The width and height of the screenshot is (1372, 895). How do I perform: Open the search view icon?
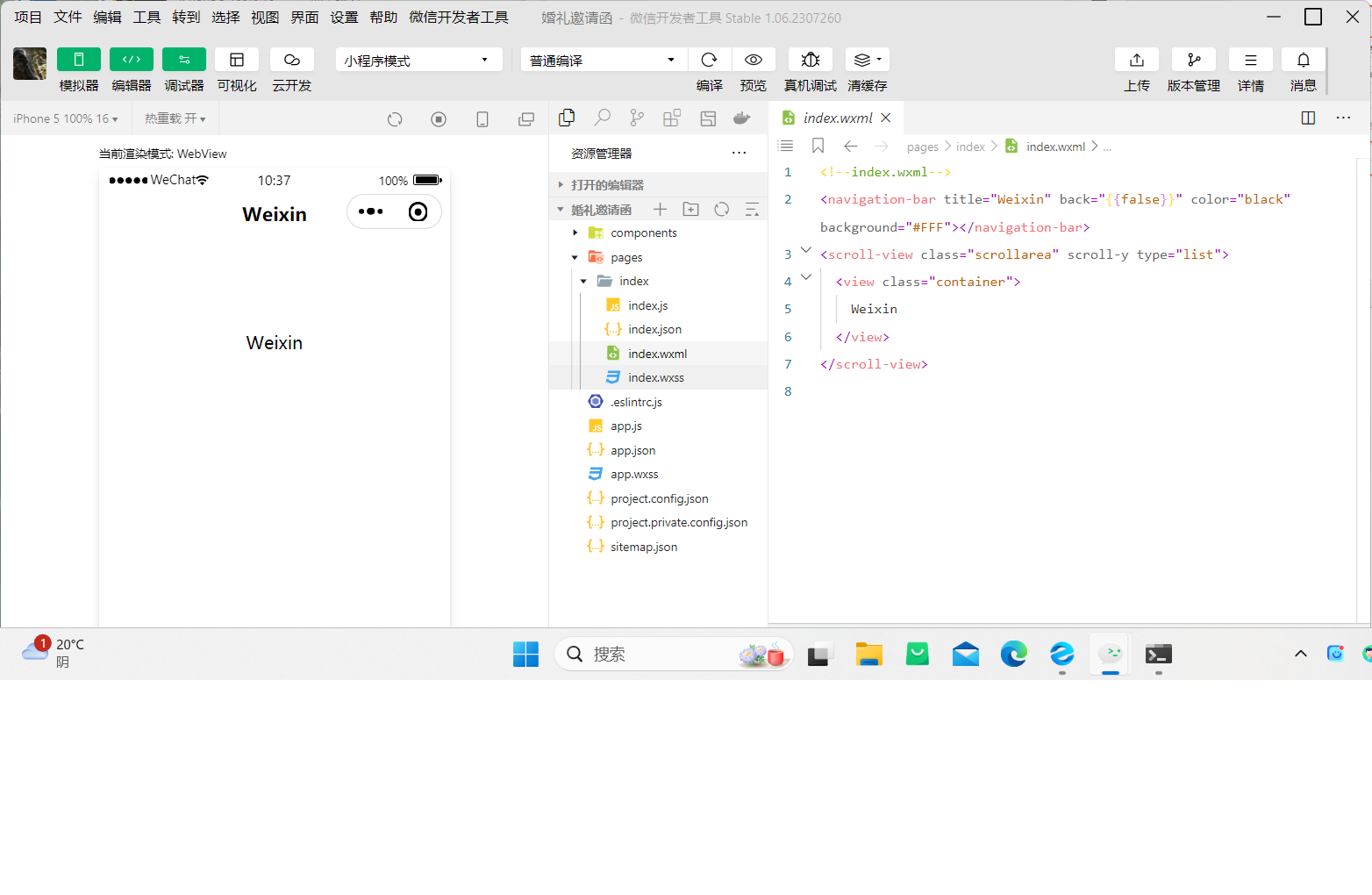click(602, 118)
